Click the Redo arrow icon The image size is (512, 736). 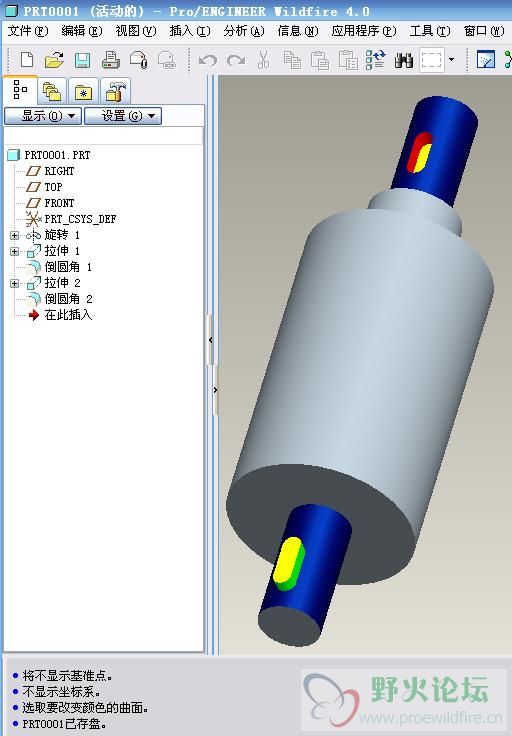[236, 61]
